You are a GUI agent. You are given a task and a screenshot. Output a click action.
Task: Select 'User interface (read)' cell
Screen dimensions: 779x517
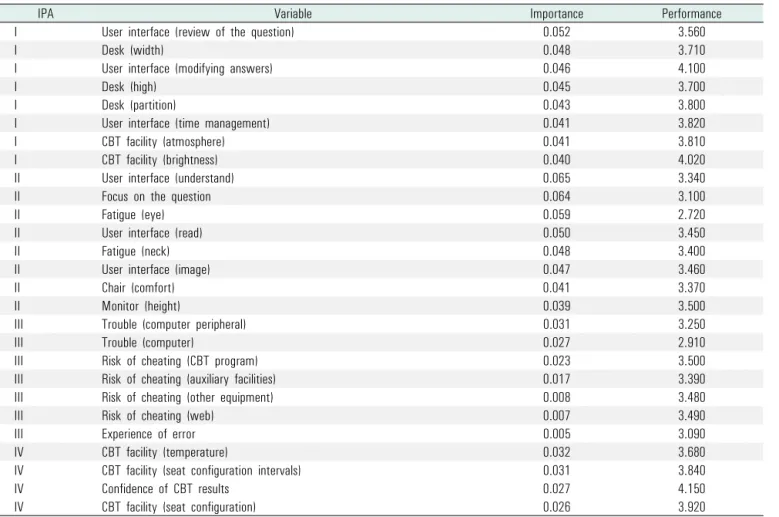click(x=152, y=233)
